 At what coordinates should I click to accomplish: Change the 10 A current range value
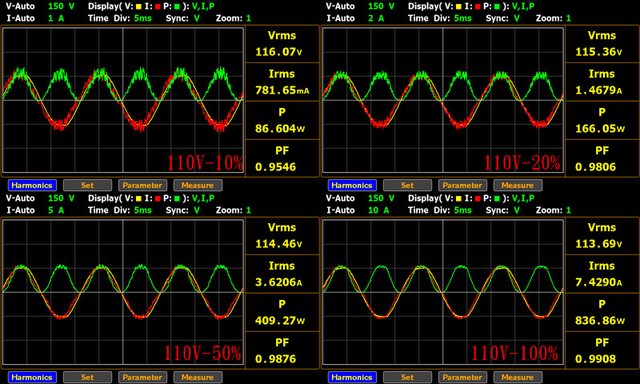(x=378, y=210)
